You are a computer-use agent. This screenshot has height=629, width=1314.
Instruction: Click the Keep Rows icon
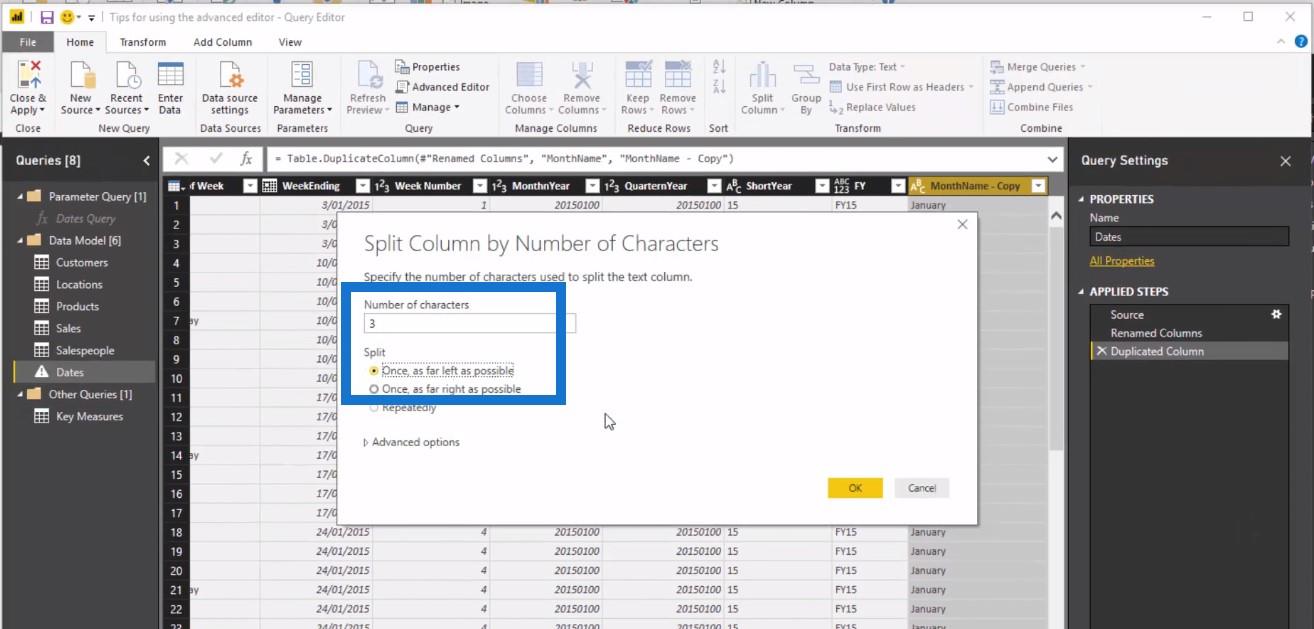638,75
